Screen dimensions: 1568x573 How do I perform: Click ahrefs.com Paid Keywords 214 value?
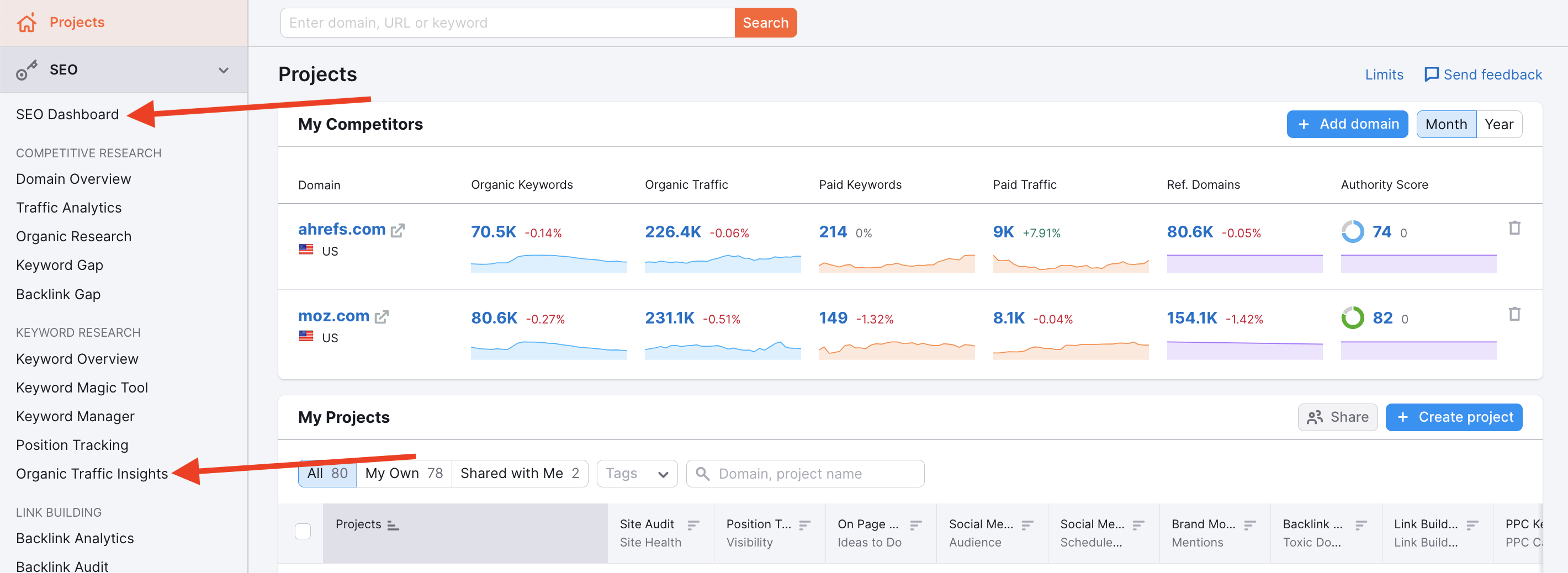pyautogui.click(x=833, y=232)
